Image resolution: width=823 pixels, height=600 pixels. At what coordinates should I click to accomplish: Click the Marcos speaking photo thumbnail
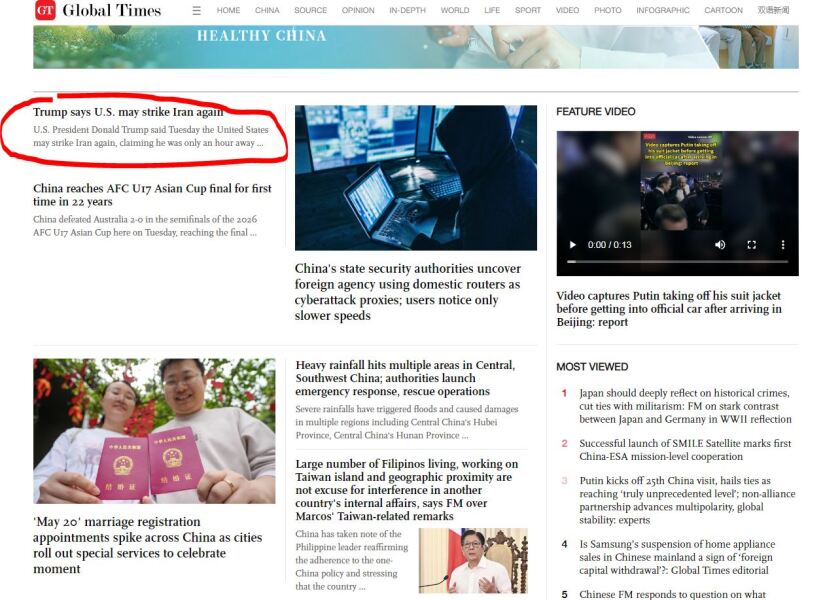point(473,561)
